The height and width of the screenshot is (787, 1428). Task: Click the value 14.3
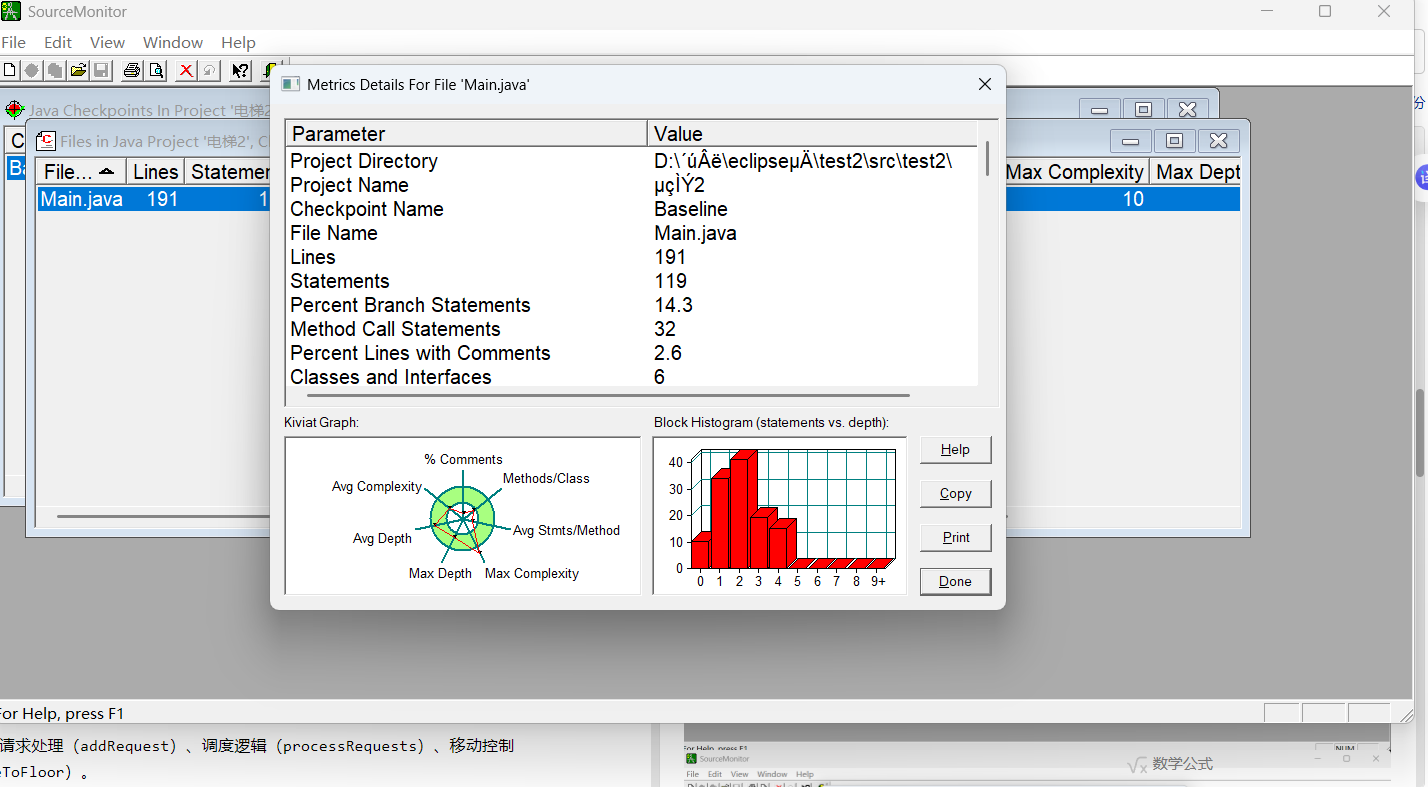tap(674, 305)
